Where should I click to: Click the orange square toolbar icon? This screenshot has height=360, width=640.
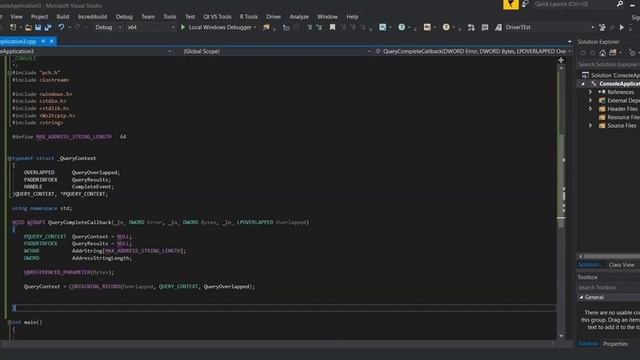tap(427, 27)
